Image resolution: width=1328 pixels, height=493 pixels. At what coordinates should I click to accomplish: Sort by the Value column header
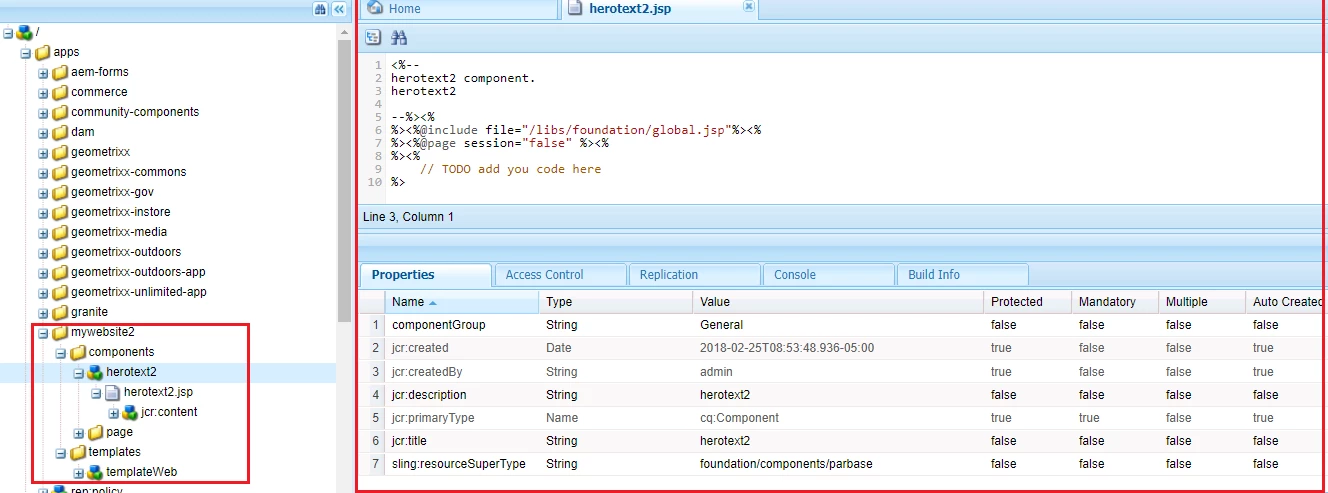[x=838, y=302]
